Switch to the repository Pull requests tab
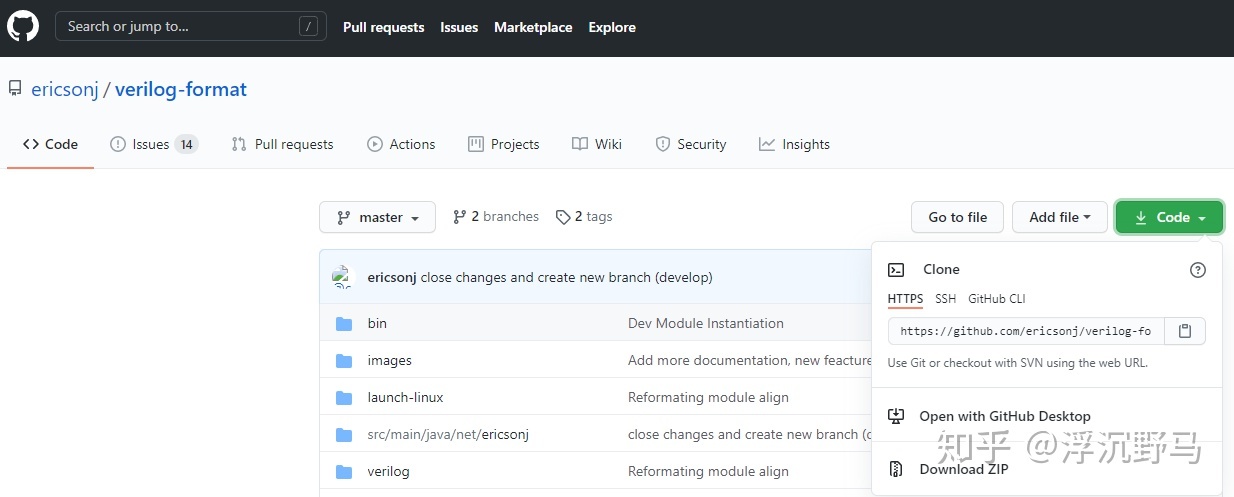This screenshot has height=497, width=1234. click(282, 144)
